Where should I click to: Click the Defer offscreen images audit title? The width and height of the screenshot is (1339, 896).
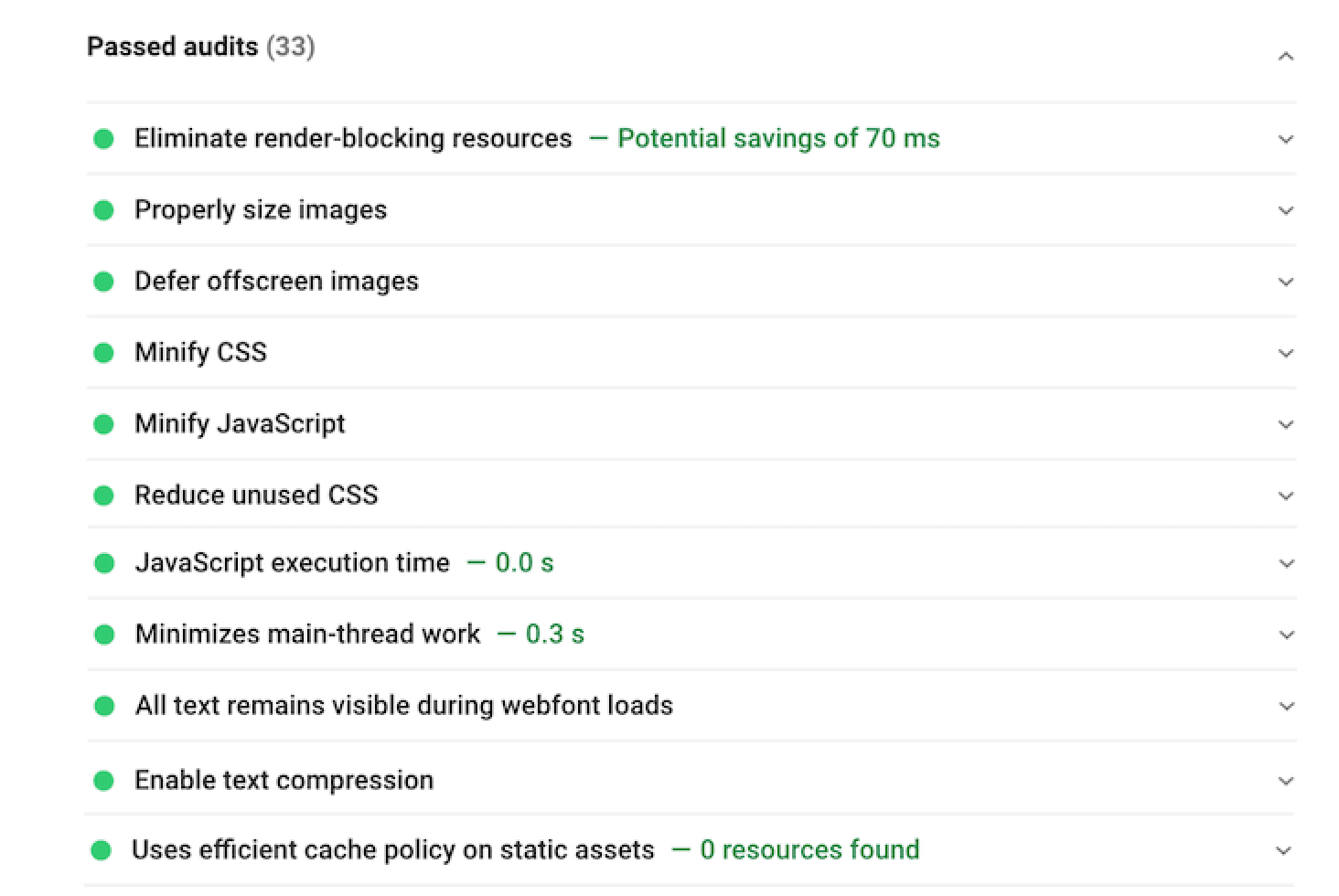(x=276, y=282)
